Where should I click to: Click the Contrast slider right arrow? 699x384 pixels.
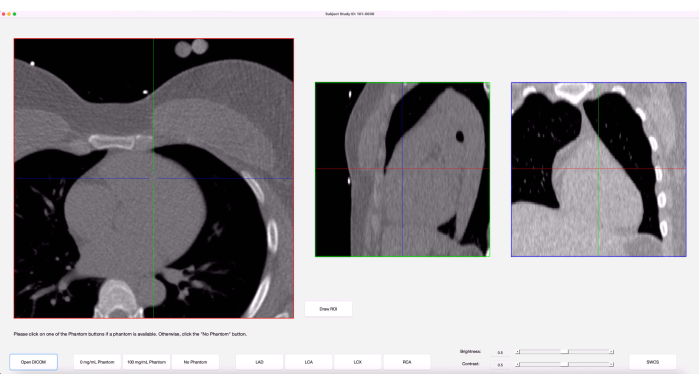612,364
